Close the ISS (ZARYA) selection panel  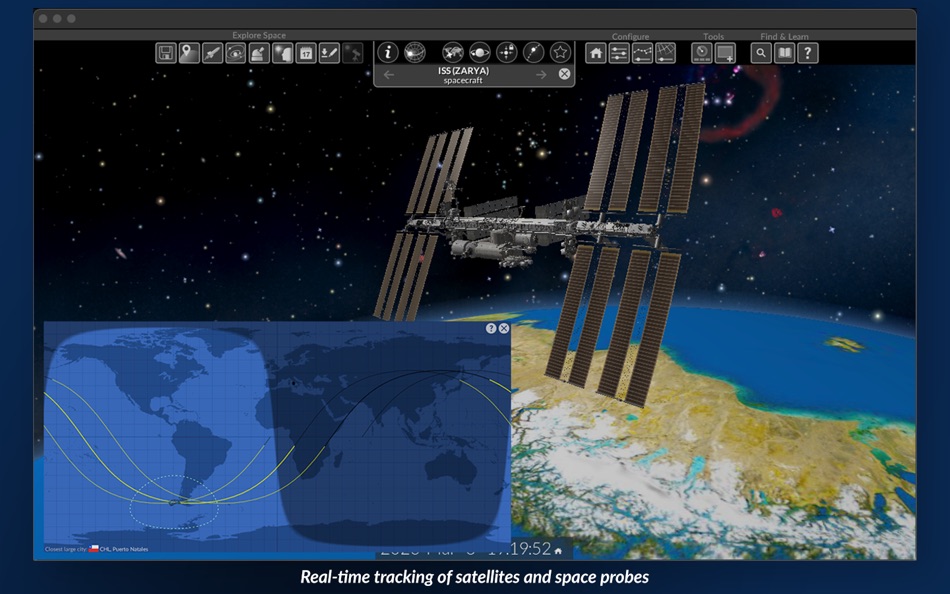(x=564, y=74)
